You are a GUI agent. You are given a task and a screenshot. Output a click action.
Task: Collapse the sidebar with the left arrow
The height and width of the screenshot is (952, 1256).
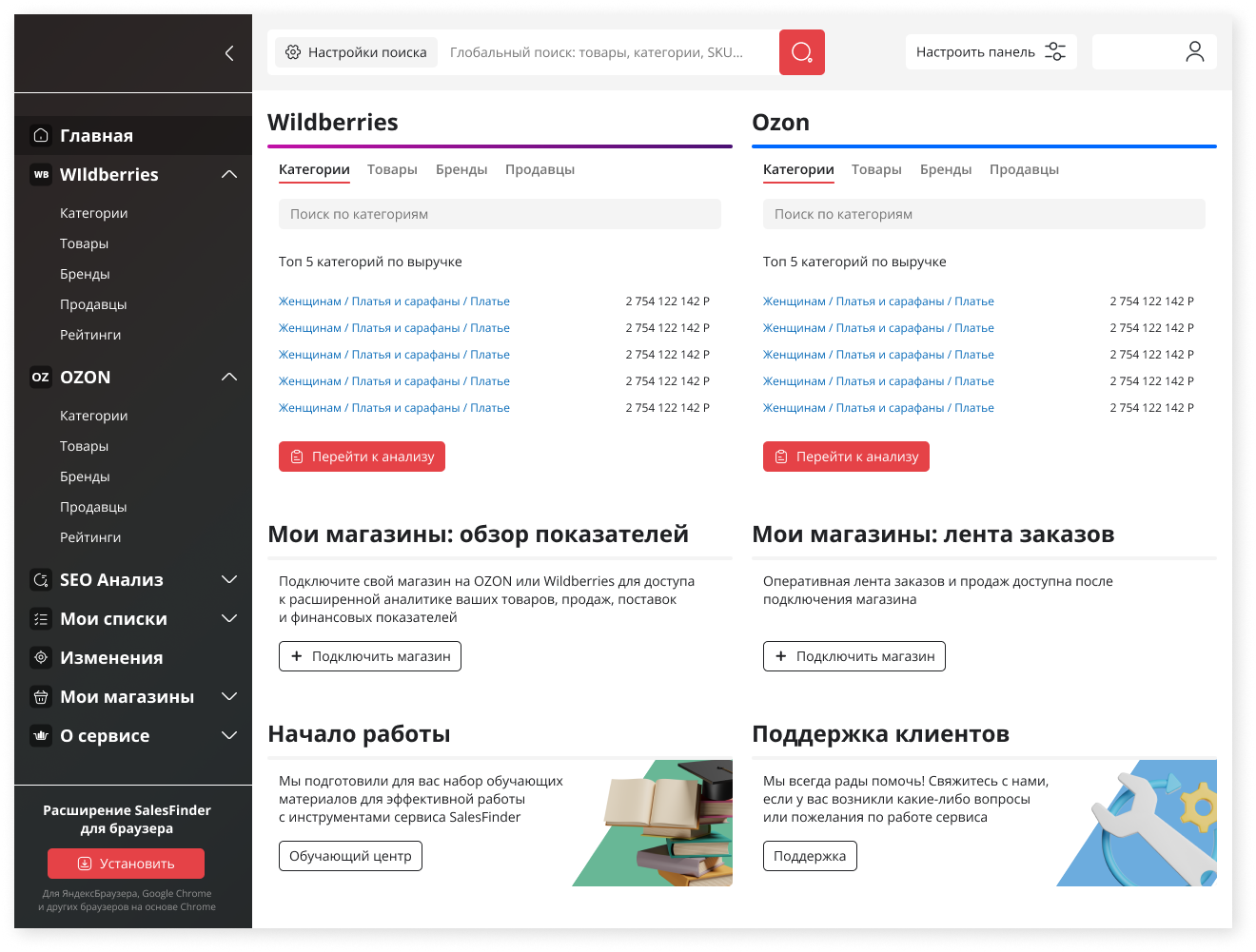pos(228,53)
